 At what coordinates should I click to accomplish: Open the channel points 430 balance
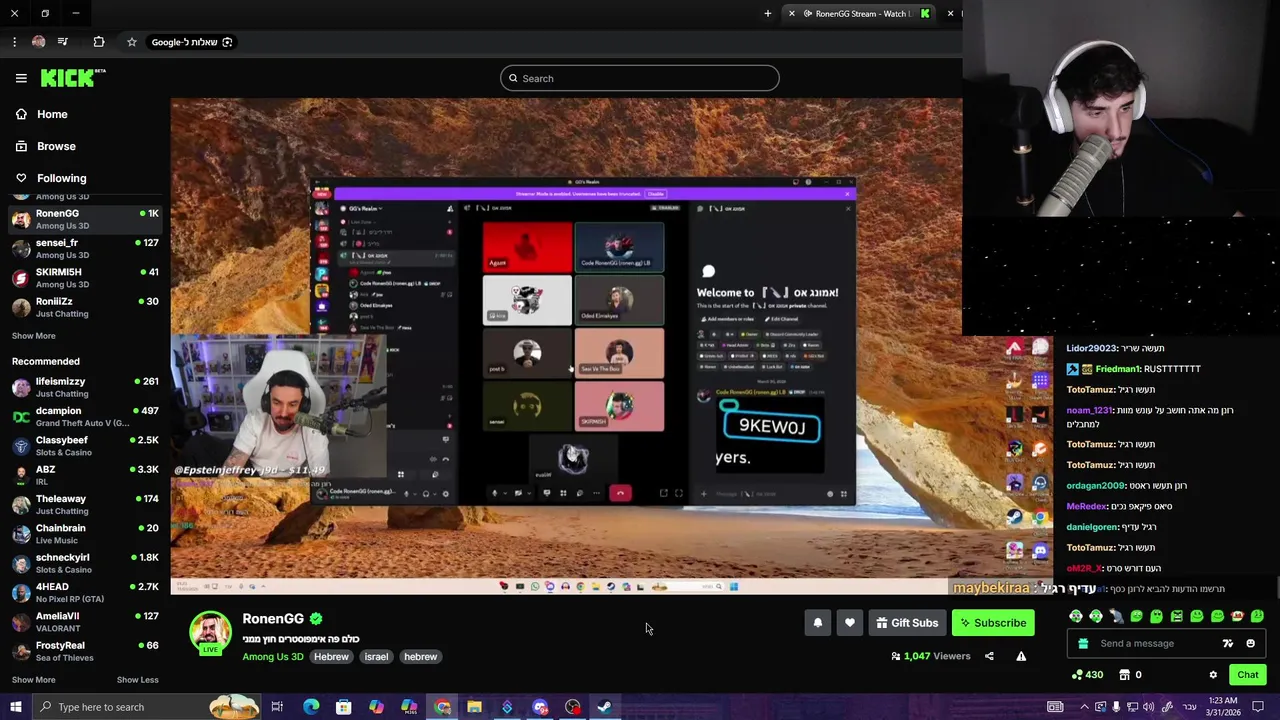point(1087,675)
